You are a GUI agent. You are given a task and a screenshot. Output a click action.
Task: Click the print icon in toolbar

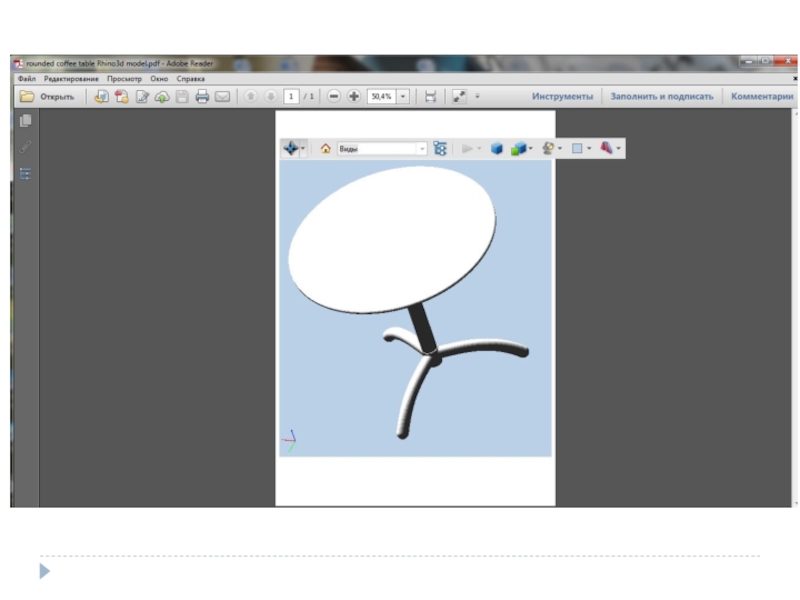[x=202, y=96]
